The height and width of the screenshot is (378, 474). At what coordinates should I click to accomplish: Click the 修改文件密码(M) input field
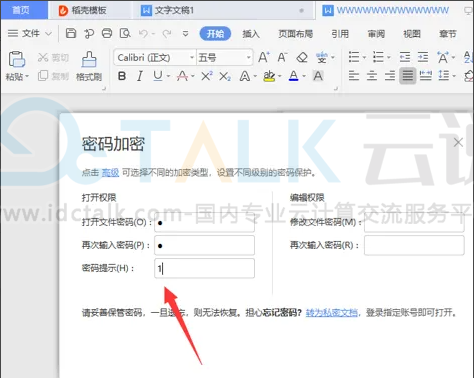(x=414, y=222)
